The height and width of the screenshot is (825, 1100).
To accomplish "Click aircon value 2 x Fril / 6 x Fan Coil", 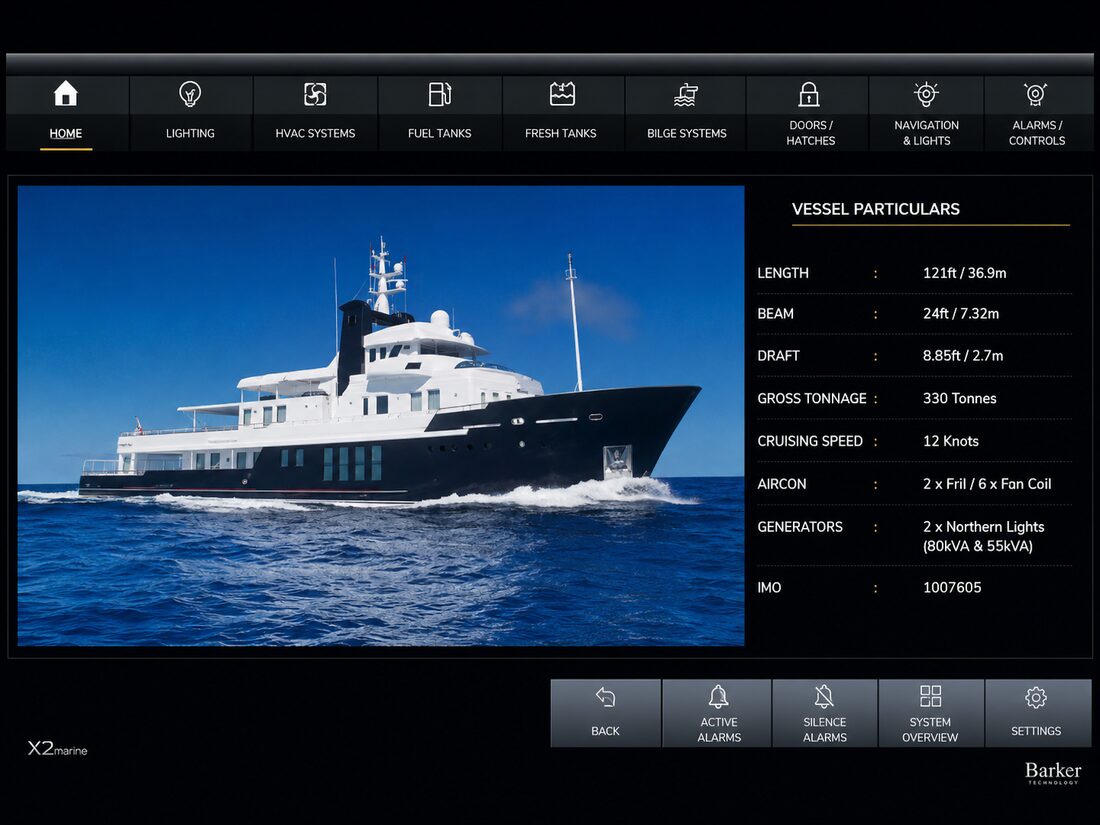I will [987, 484].
